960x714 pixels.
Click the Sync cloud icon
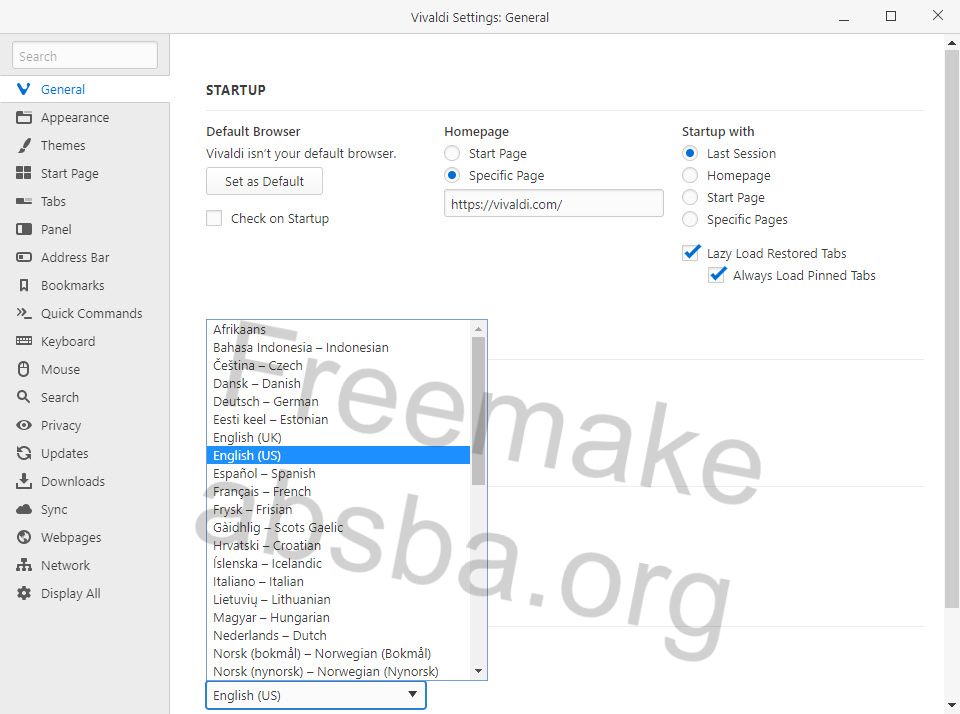coord(23,509)
